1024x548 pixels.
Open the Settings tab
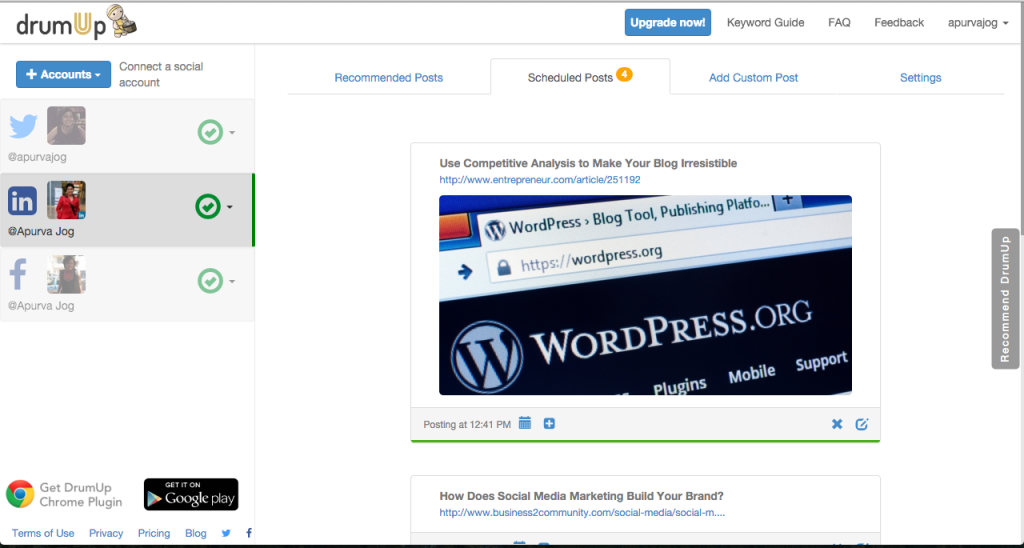coord(920,78)
